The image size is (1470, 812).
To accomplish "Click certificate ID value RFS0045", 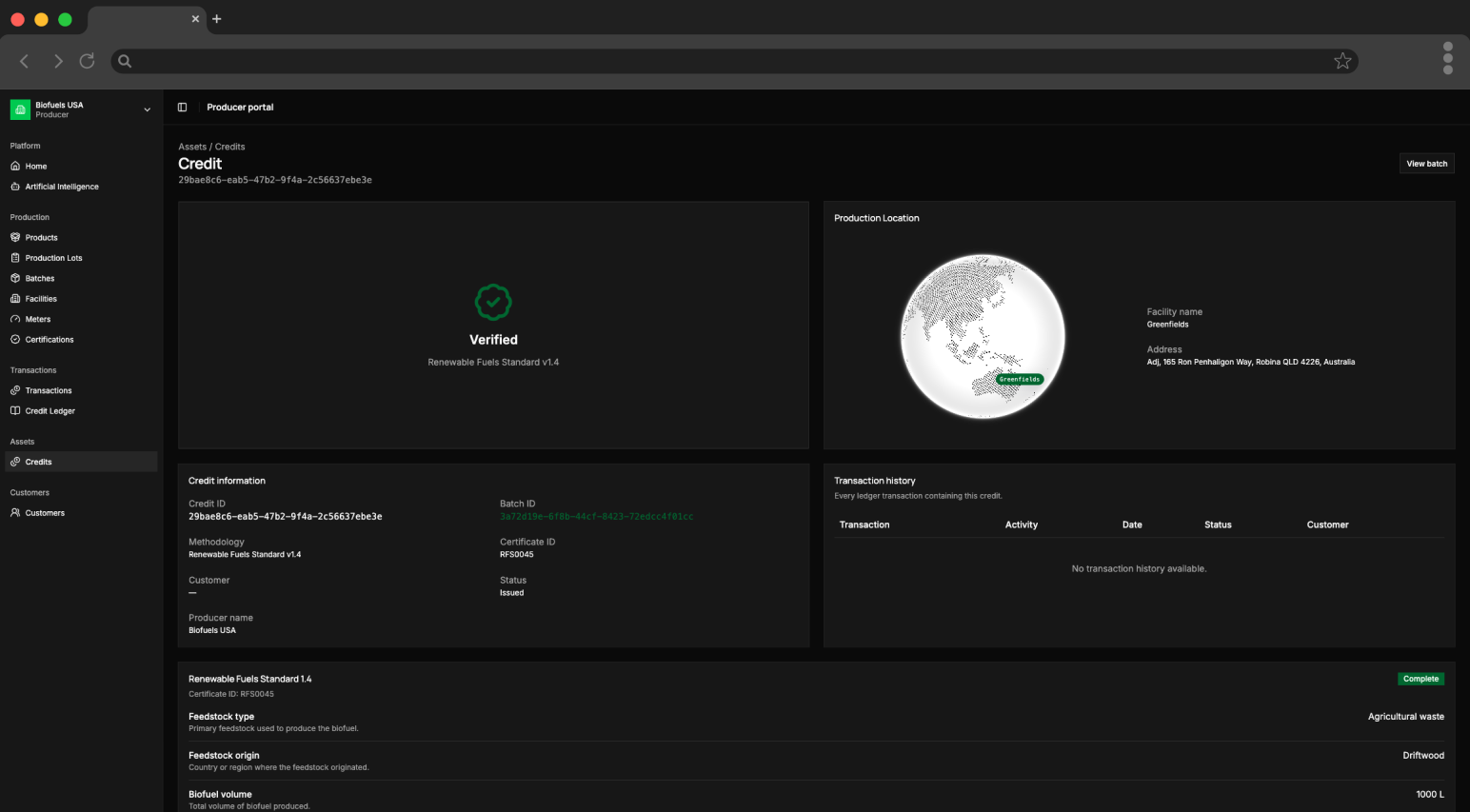I will point(517,554).
